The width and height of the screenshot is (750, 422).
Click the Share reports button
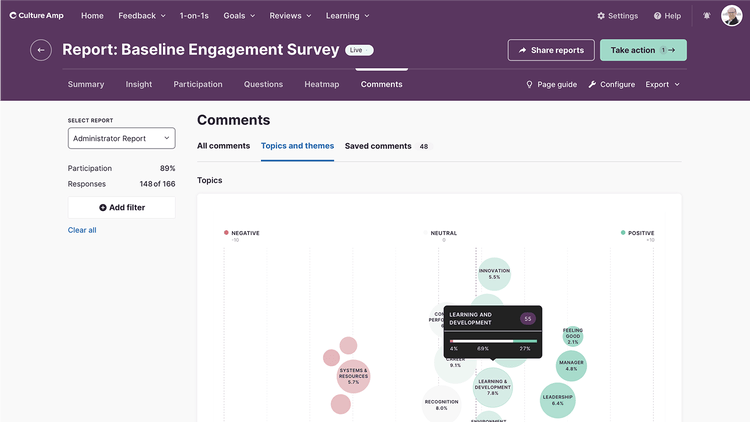(551, 50)
